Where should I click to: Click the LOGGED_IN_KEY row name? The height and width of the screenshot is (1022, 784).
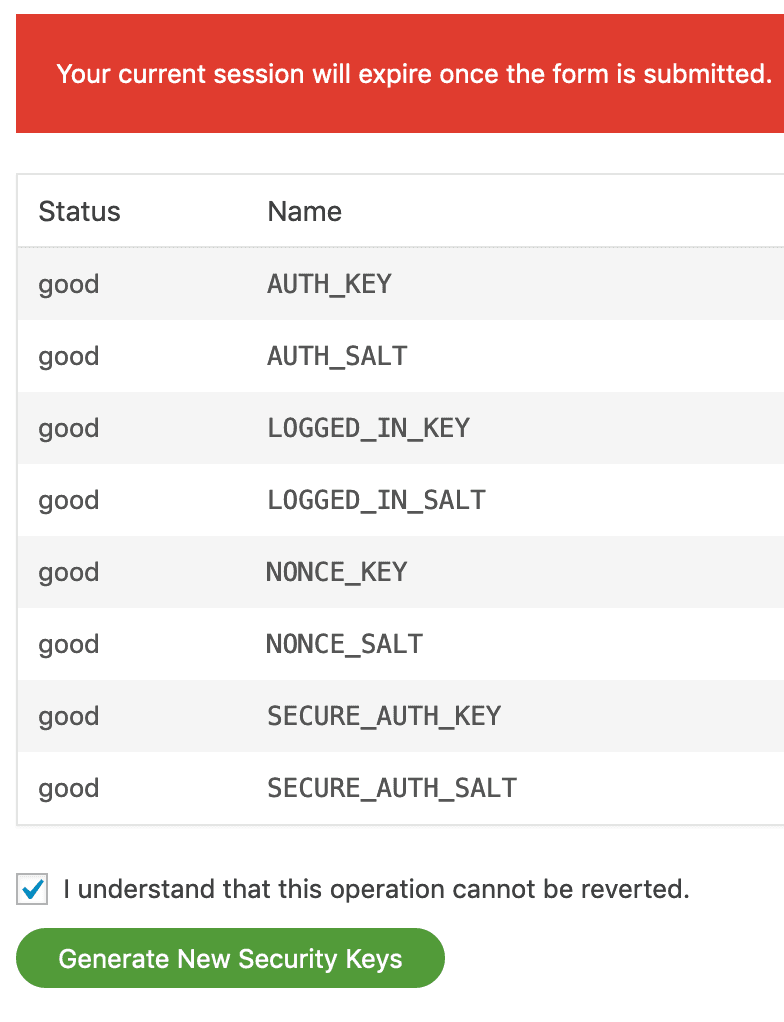click(x=368, y=428)
